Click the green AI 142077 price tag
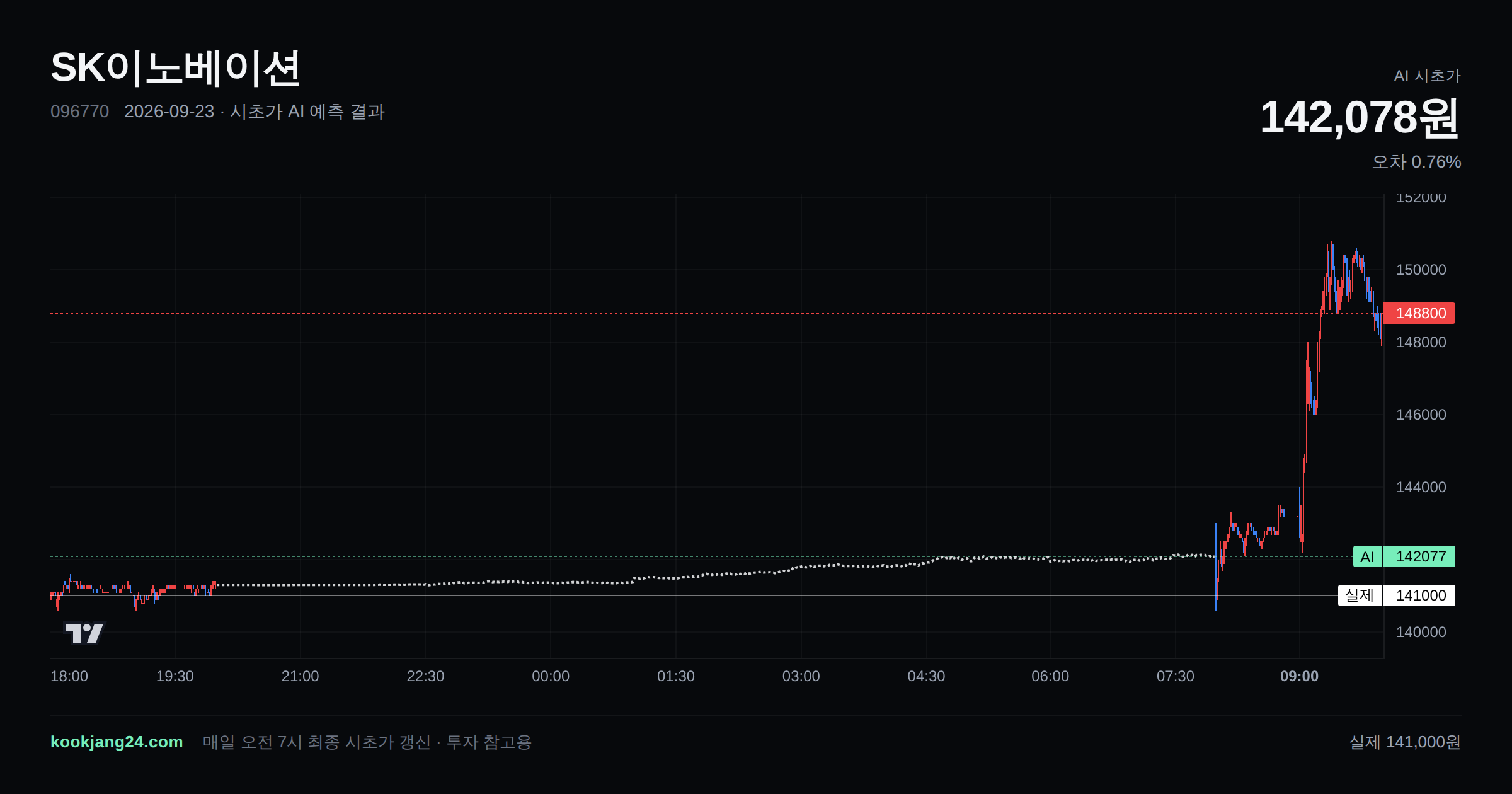This screenshot has height=794, width=1512. (x=1404, y=556)
